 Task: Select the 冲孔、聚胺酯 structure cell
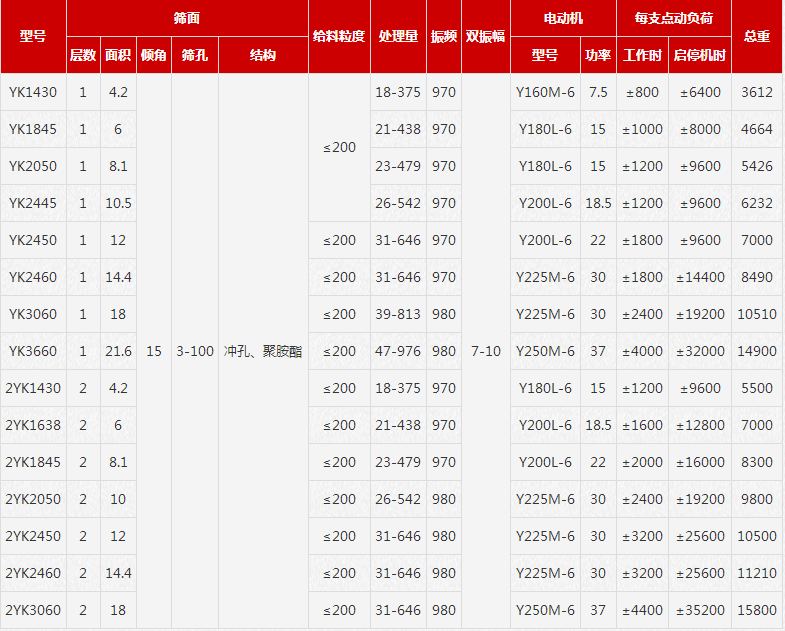pyautogui.click(x=263, y=351)
